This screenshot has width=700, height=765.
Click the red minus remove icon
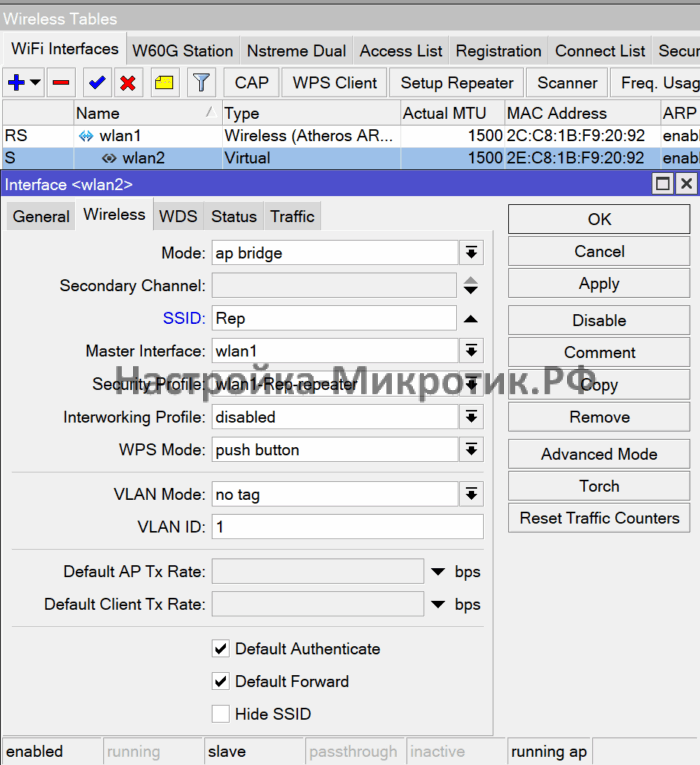pyautogui.click(x=61, y=82)
